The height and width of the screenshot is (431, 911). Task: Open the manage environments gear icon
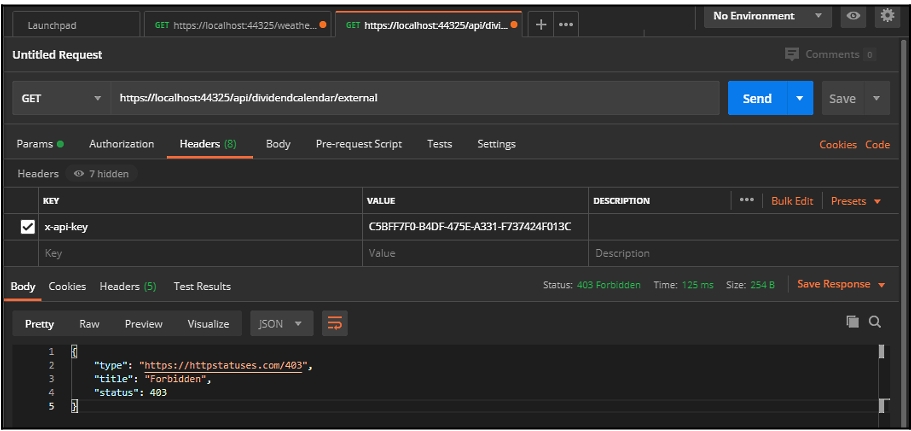(886, 16)
